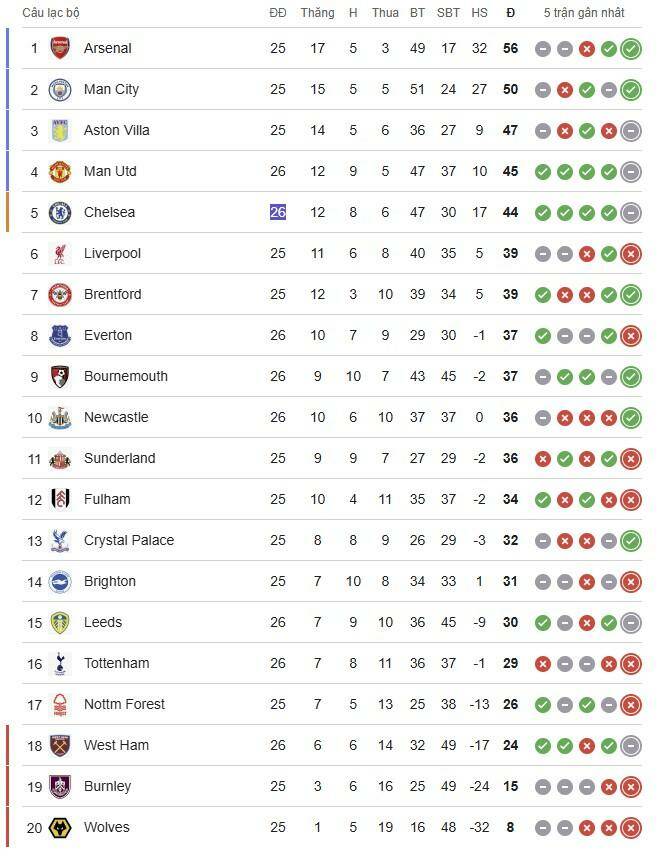
Task: Select the Chelsea club badge
Action: click(61, 212)
